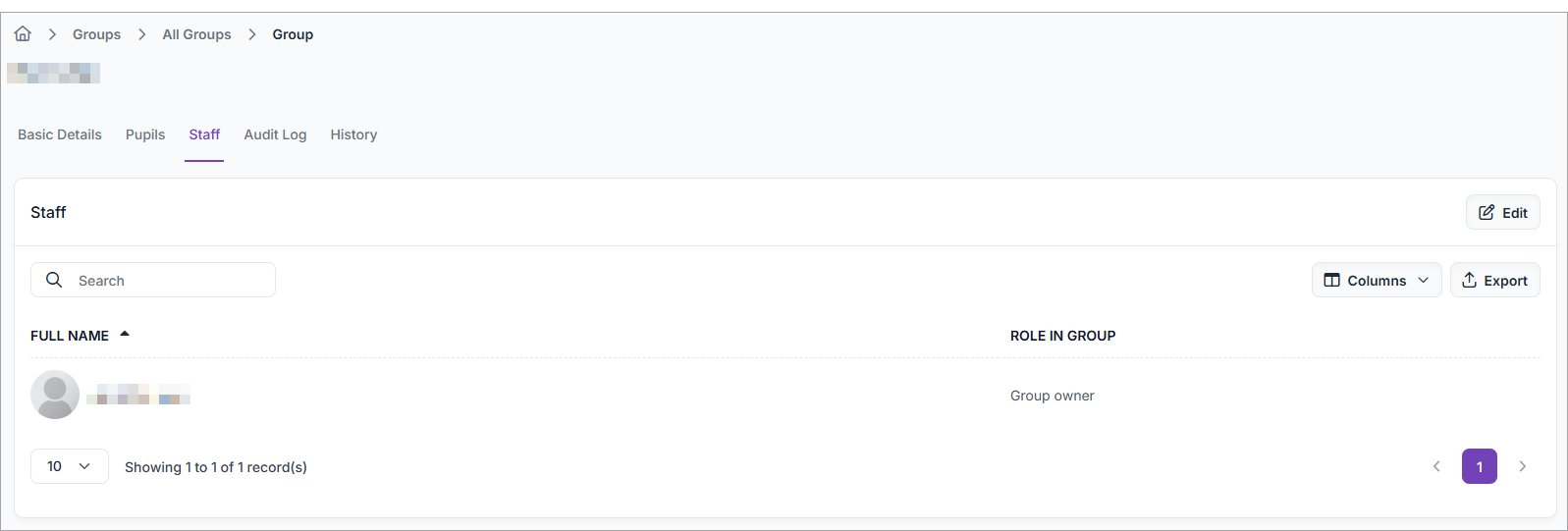Click the Search input field

pos(167,280)
